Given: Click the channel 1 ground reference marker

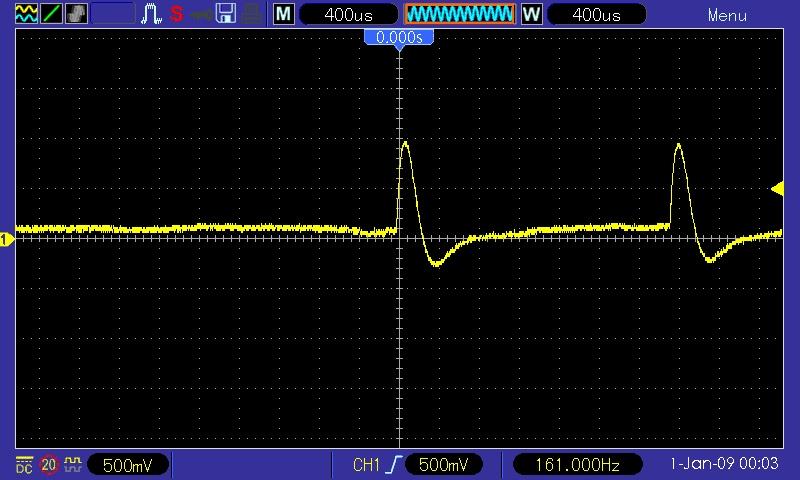Looking at the screenshot, I should tap(7, 239).
